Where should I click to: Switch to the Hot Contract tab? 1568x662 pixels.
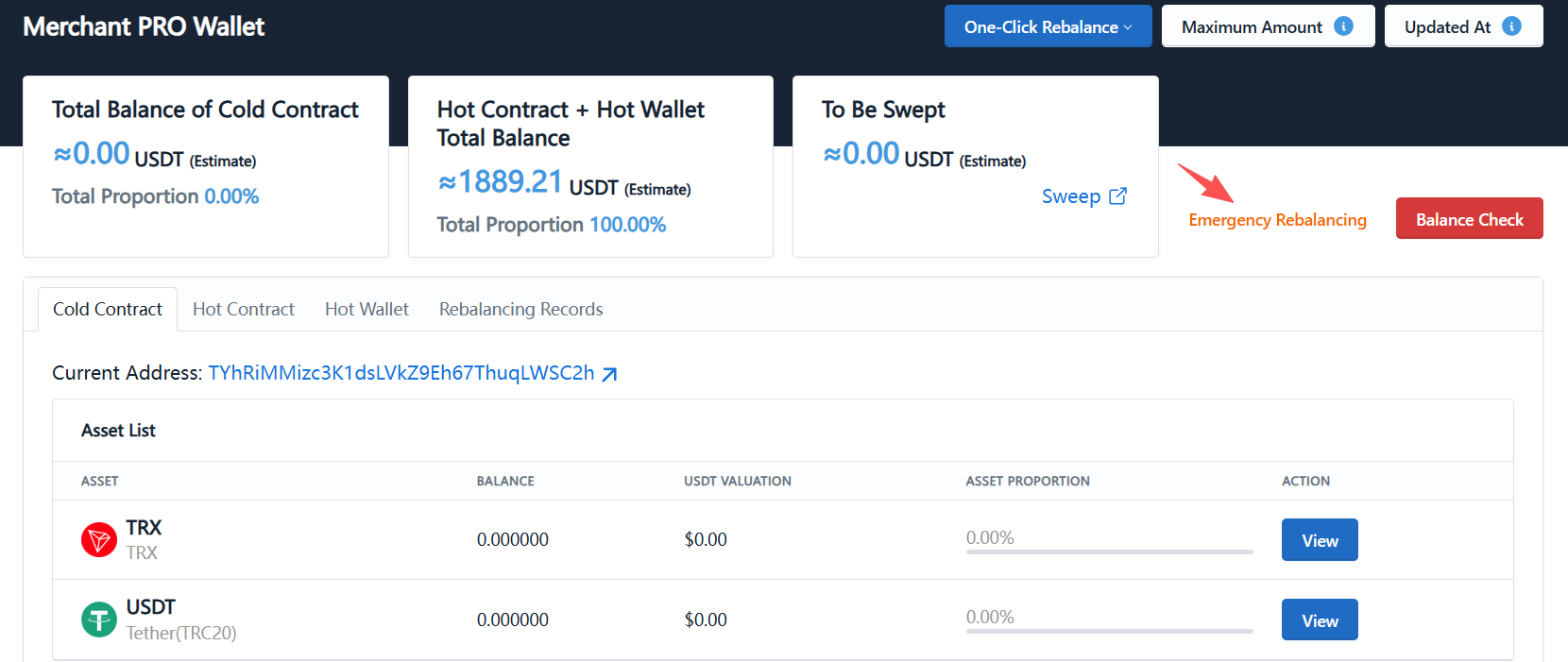(x=244, y=309)
